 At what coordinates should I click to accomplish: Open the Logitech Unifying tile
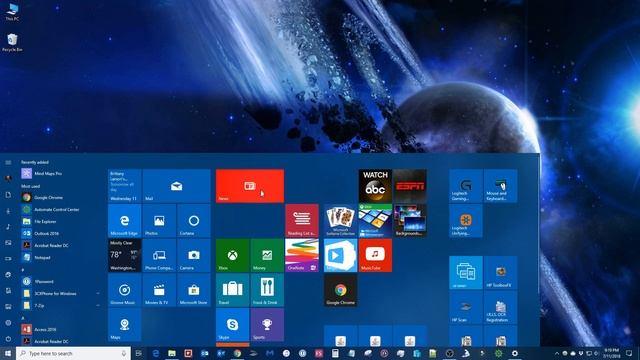click(x=466, y=221)
